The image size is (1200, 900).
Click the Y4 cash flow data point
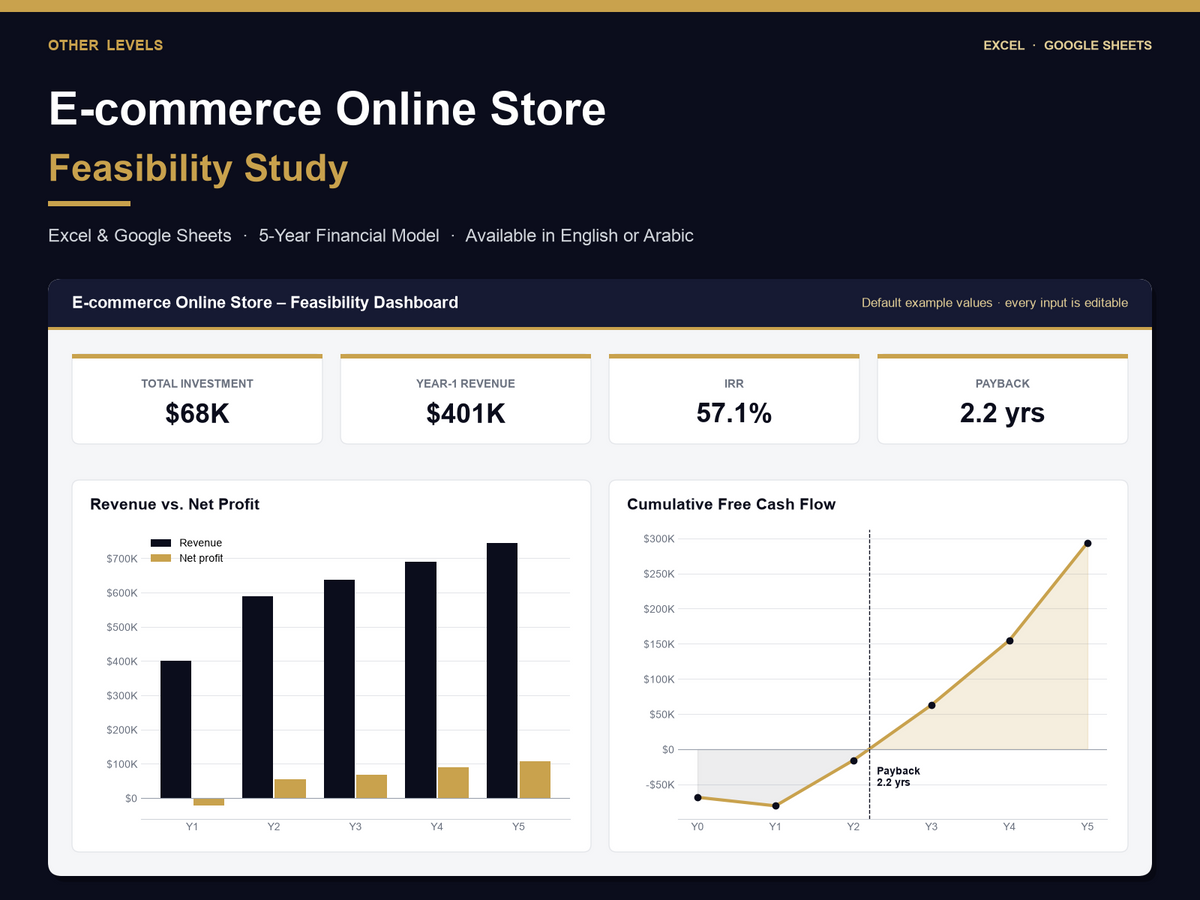click(x=1009, y=641)
